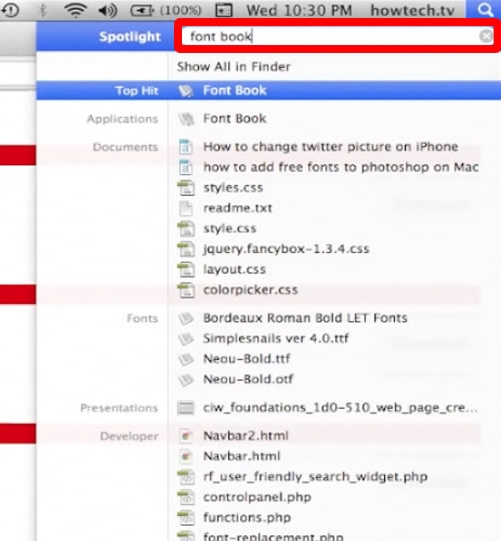Open rf_user_friendly_search_widget.php result

coord(315,476)
